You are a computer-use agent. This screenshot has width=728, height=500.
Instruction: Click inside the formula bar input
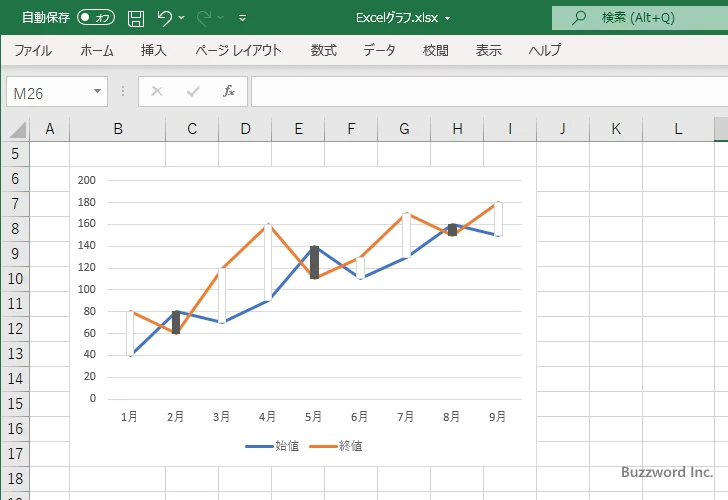tap(480, 91)
